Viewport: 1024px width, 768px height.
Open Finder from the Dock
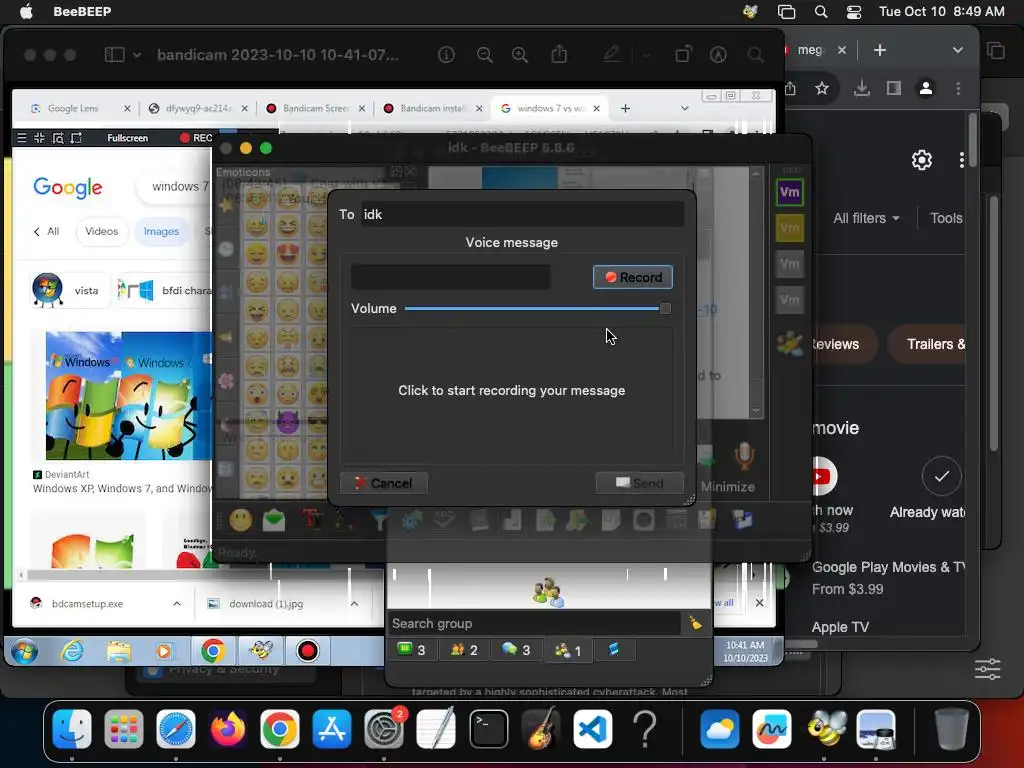72,729
